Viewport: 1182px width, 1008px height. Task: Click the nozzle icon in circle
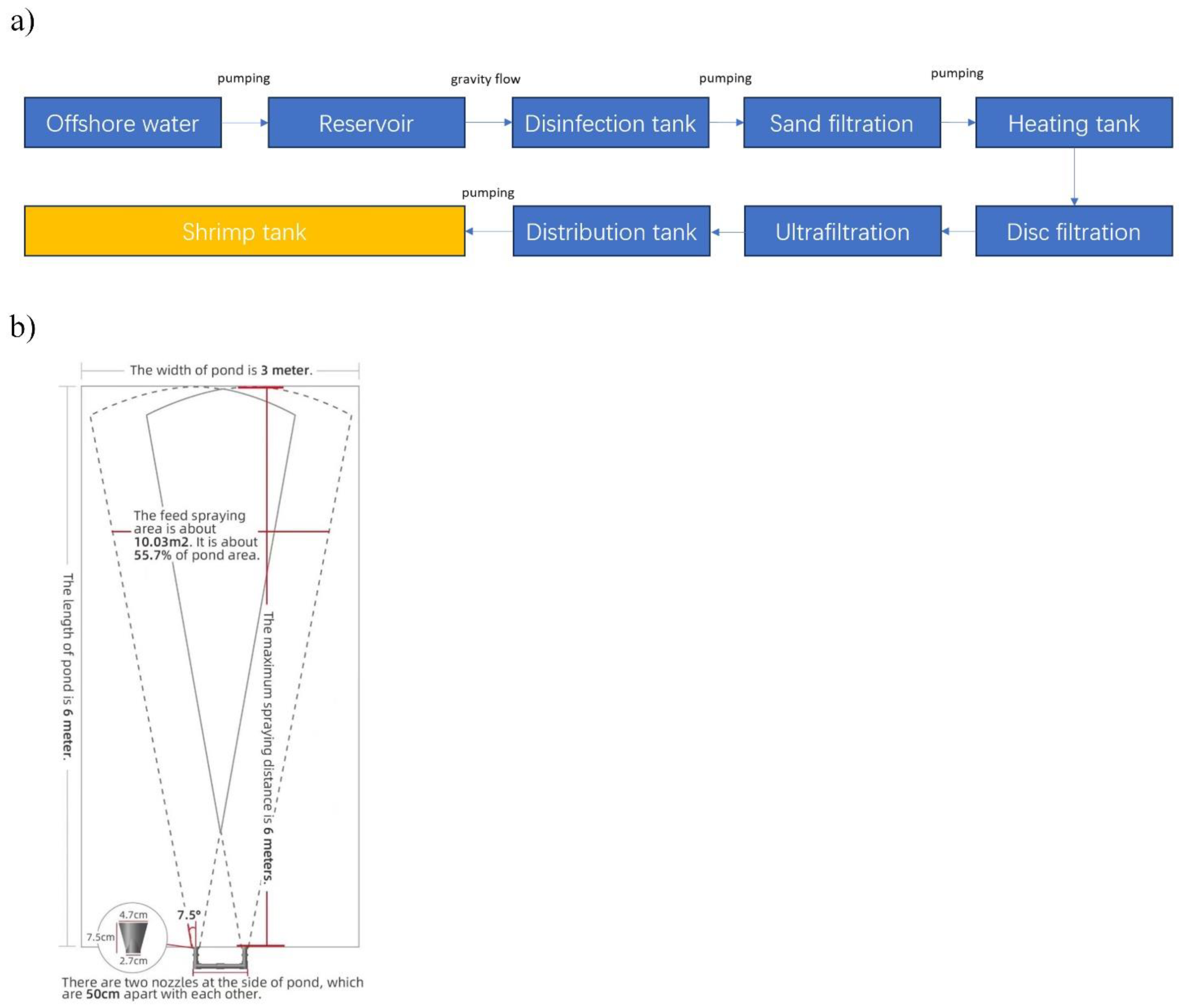pyautogui.click(x=133, y=937)
